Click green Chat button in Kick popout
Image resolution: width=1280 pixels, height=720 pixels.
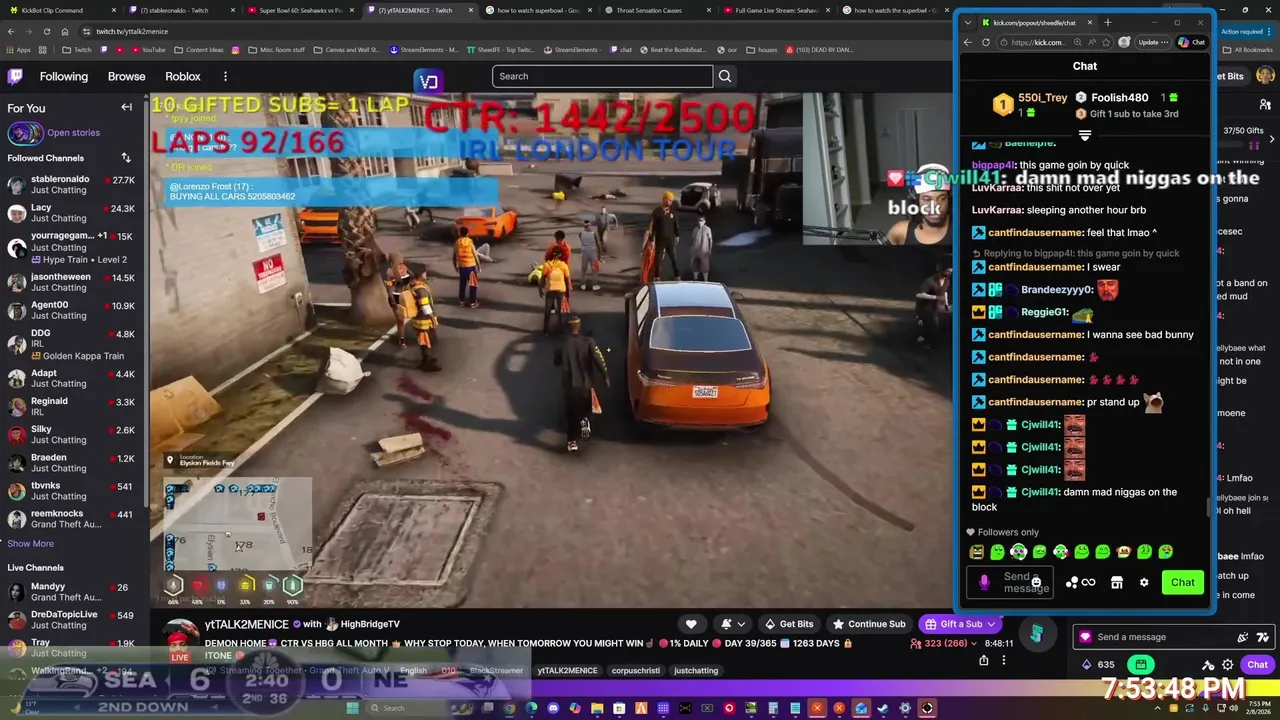(1183, 582)
